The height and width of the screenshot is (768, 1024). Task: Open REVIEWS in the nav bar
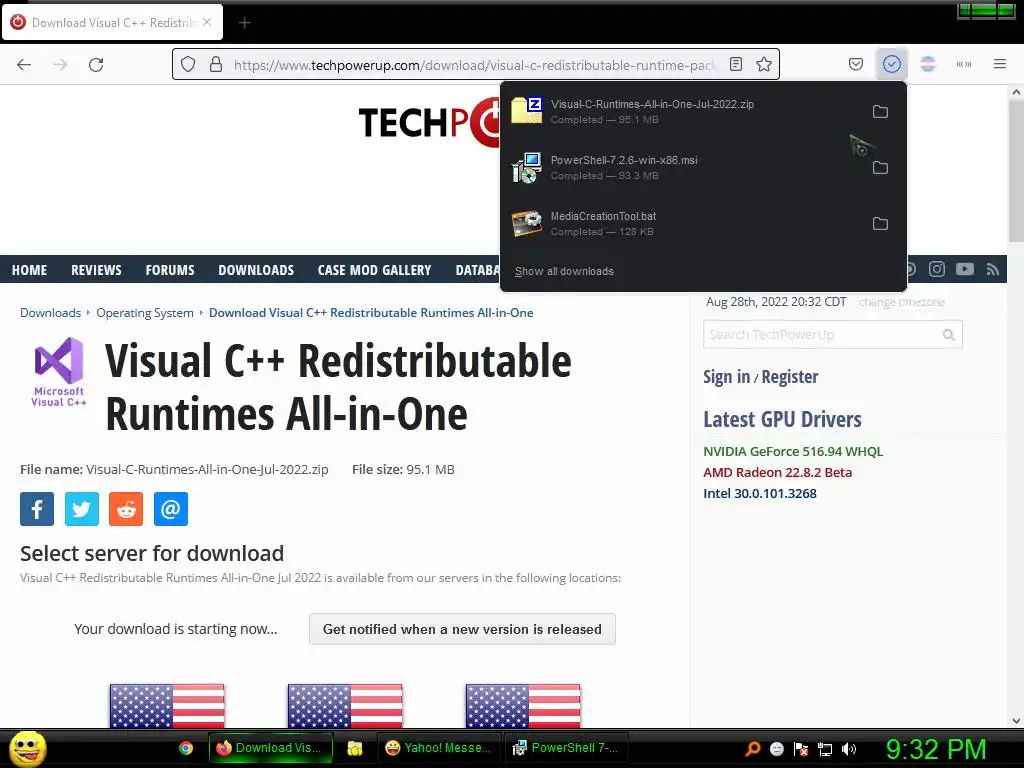pos(96,270)
